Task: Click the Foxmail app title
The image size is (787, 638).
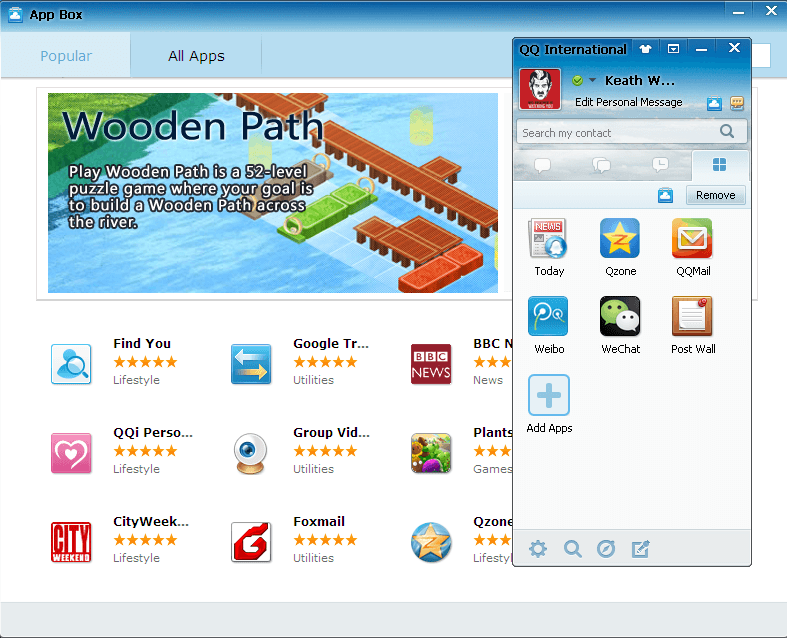Action: [x=319, y=522]
